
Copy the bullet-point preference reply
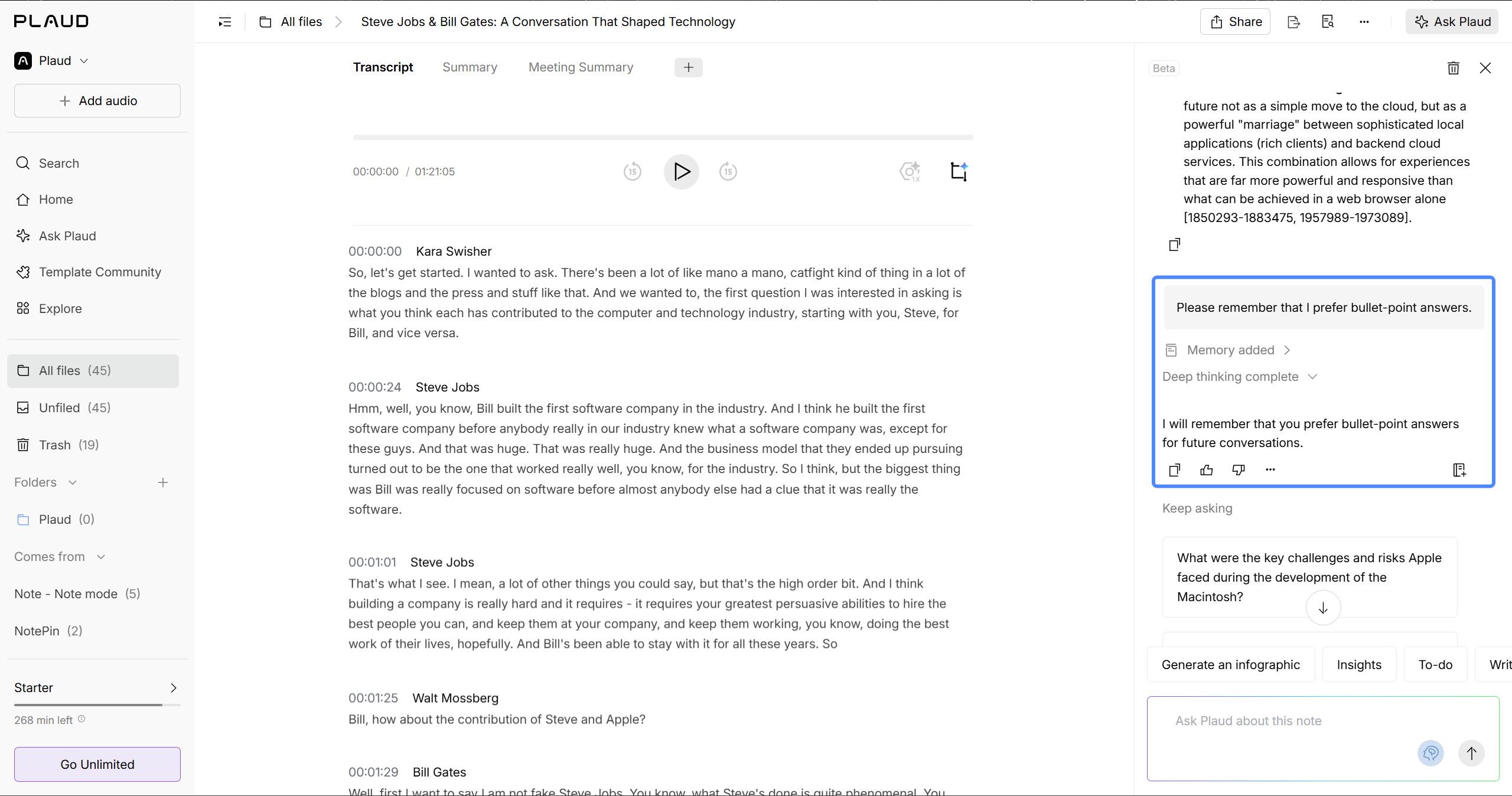pyautogui.click(x=1175, y=470)
